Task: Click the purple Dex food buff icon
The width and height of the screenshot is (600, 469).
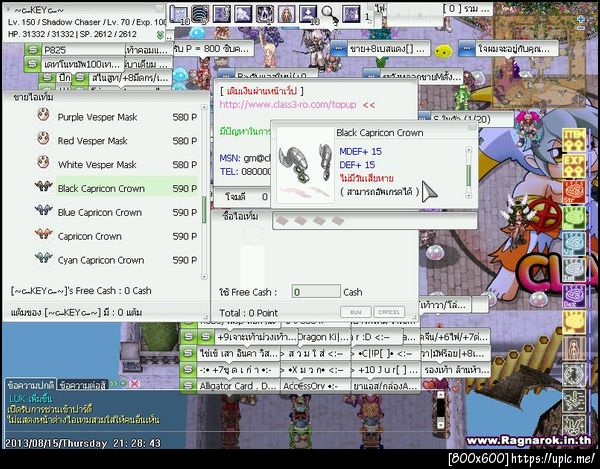Action: (x=574, y=296)
